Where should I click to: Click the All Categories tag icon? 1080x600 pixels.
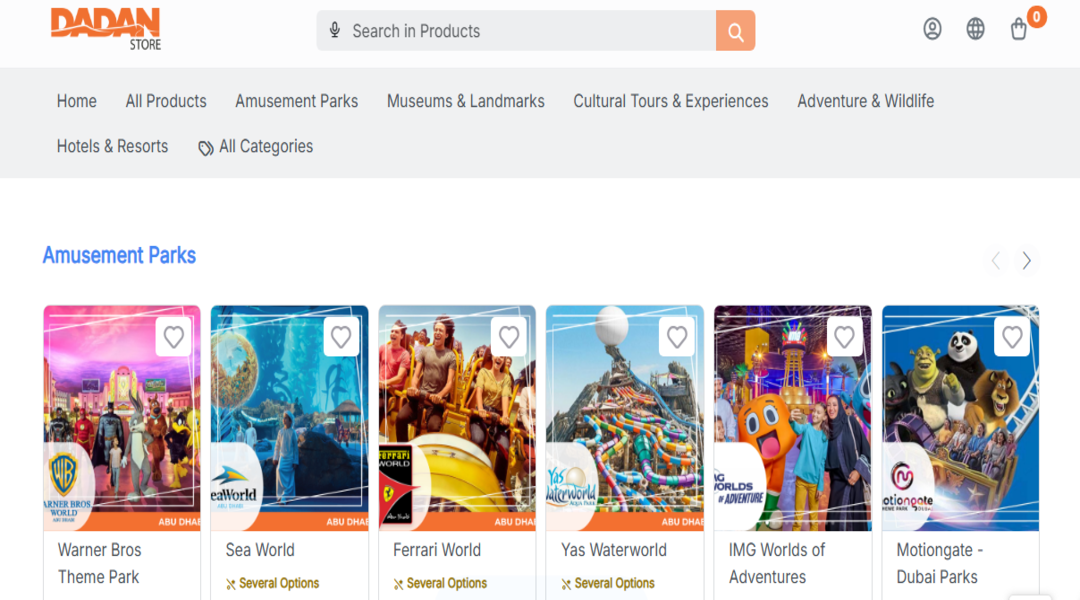click(x=205, y=147)
